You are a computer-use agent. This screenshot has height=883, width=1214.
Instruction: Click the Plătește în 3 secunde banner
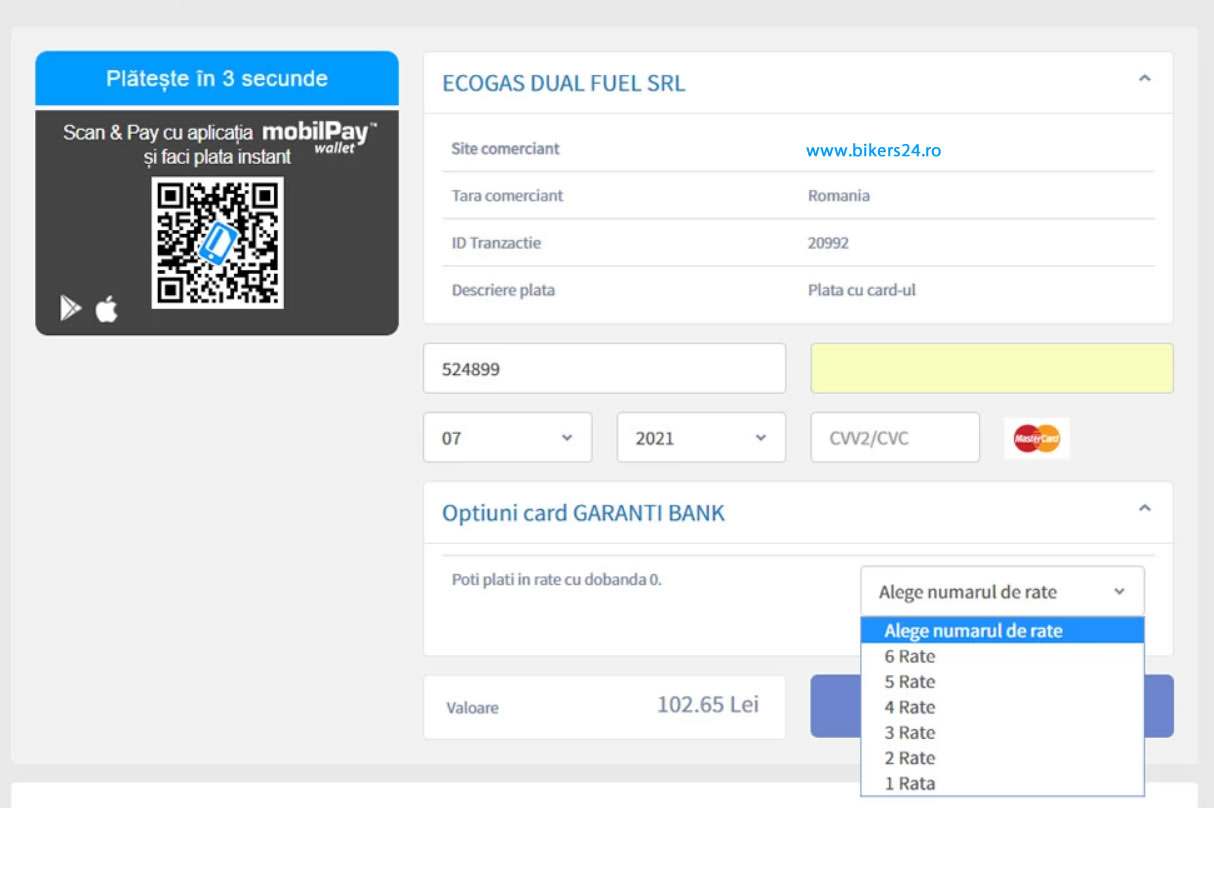point(217,79)
